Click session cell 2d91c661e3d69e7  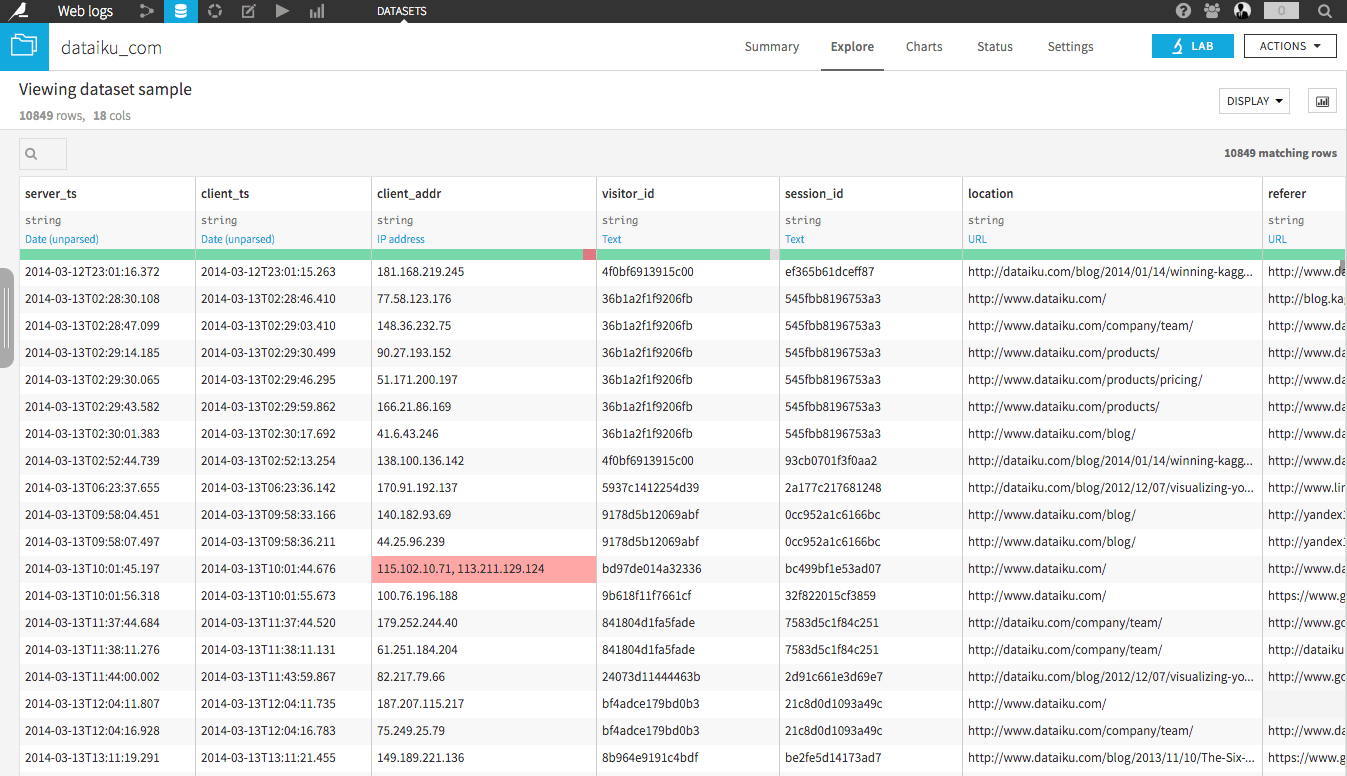(871, 677)
